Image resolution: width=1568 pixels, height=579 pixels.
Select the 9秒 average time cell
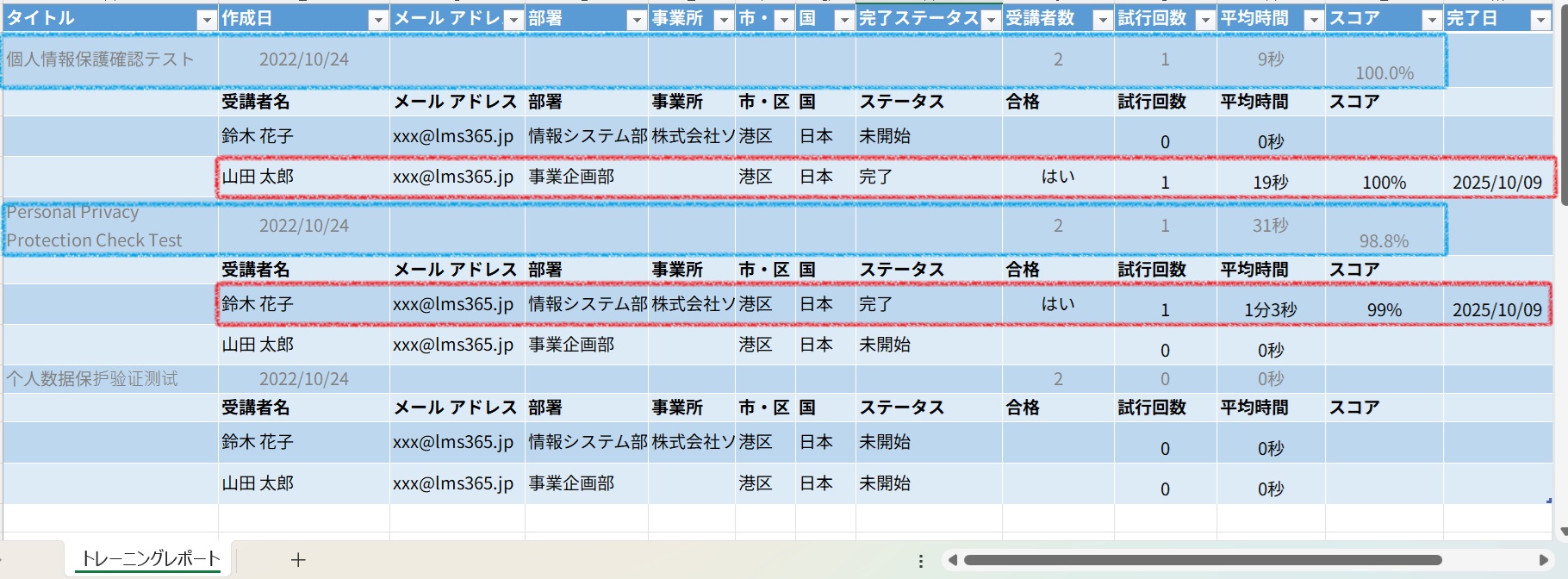[x=1271, y=59]
